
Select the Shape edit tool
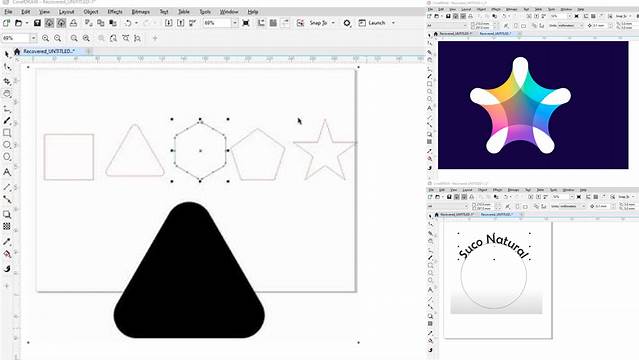click(x=7, y=67)
